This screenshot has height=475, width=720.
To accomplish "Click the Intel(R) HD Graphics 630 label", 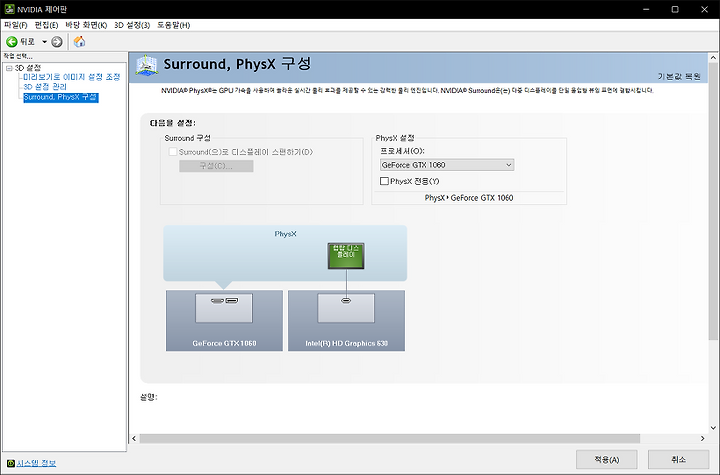I will pos(346,343).
